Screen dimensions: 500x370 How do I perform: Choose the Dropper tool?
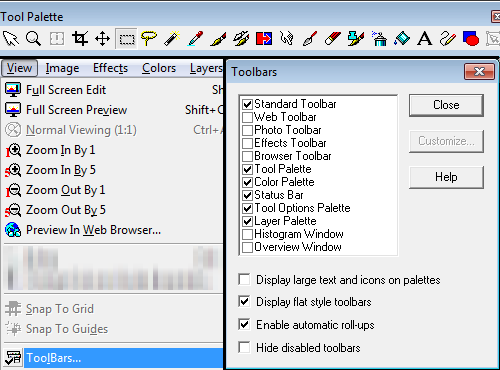(x=195, y=39)
